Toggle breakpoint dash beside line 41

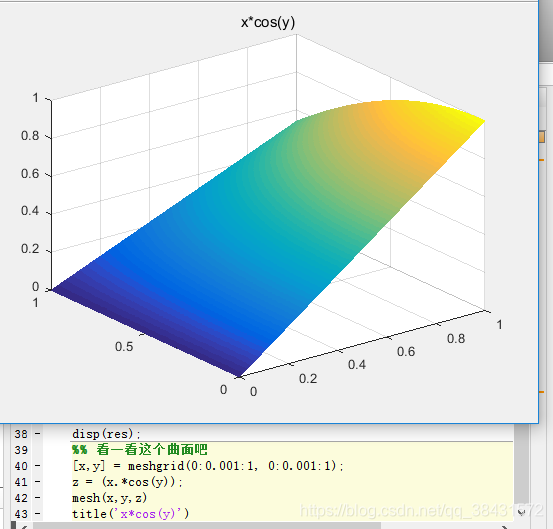click(x=37, y=482)
